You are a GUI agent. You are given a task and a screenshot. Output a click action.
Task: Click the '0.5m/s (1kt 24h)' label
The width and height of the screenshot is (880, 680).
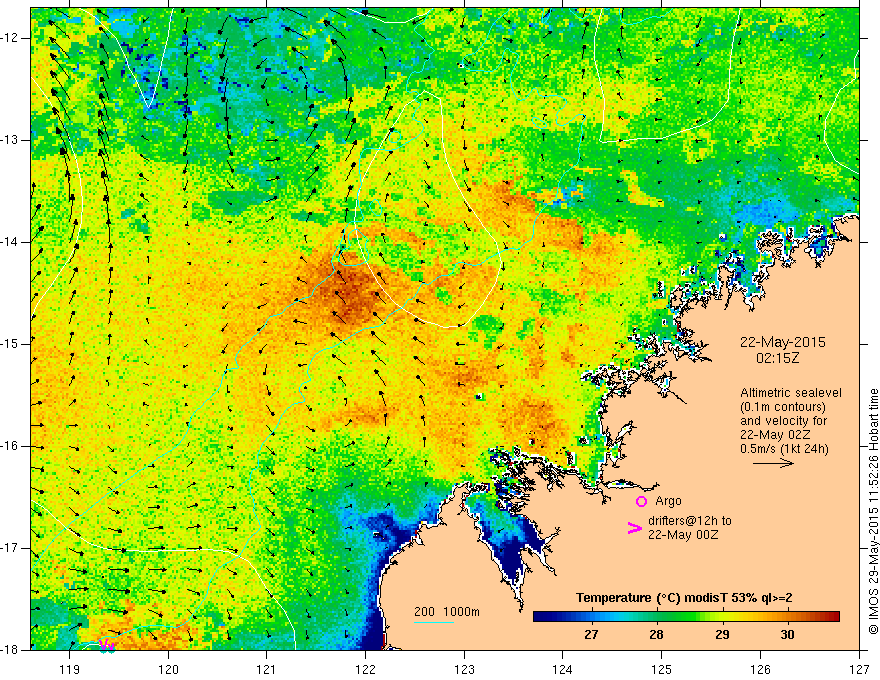pos(784,449)
